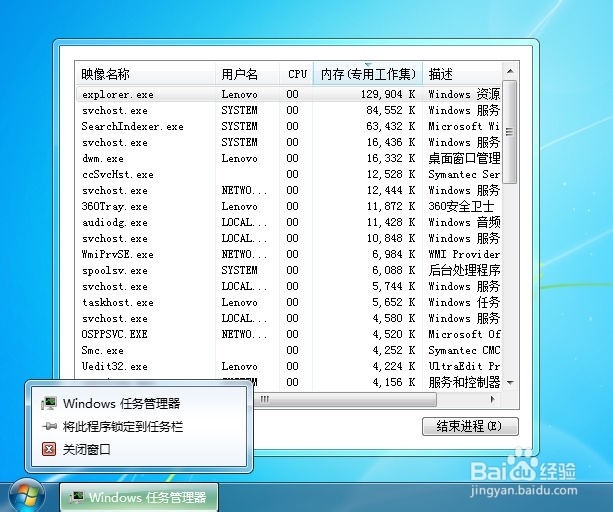
Task: Click the pin icon in jump list
Action: [x=49, y=426]
